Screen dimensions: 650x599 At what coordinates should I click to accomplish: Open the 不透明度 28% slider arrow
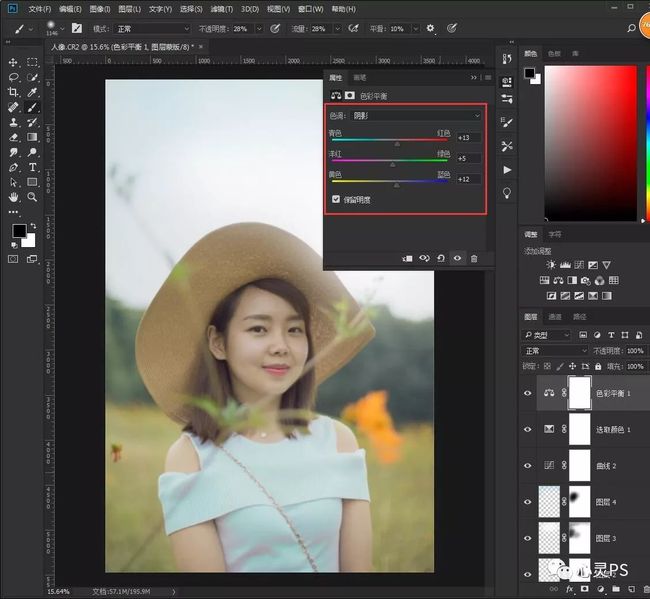click(x=259, y=29)
